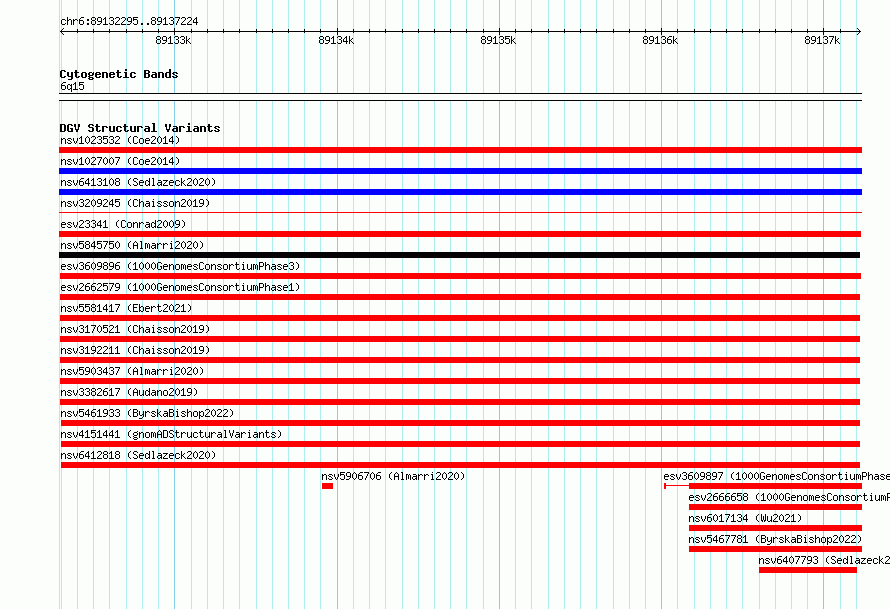Click red bar under nsv6412818
The width and height of the screenshot is (890, 609).
coord(460,465)
